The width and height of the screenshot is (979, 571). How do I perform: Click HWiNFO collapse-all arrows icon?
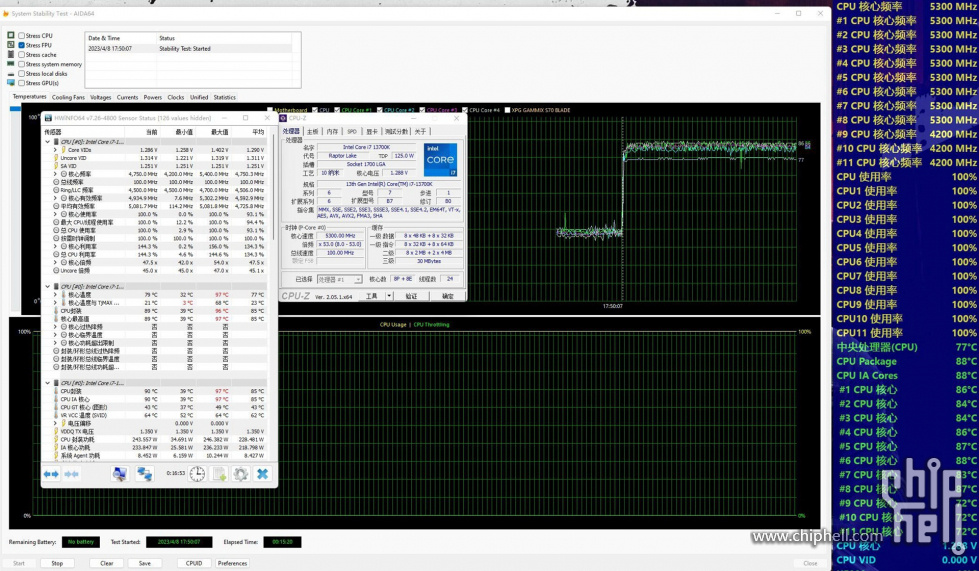click(x=71, y=474)
